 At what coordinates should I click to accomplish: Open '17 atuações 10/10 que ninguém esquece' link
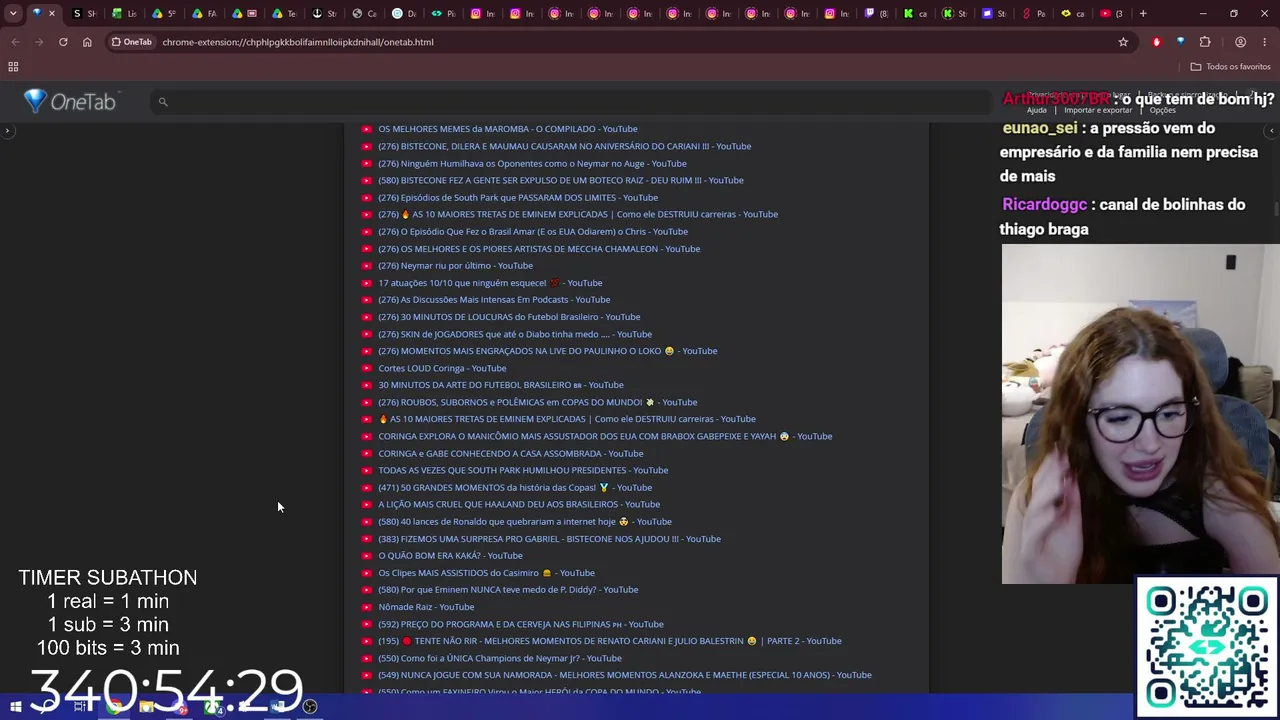tap(490, 283)
